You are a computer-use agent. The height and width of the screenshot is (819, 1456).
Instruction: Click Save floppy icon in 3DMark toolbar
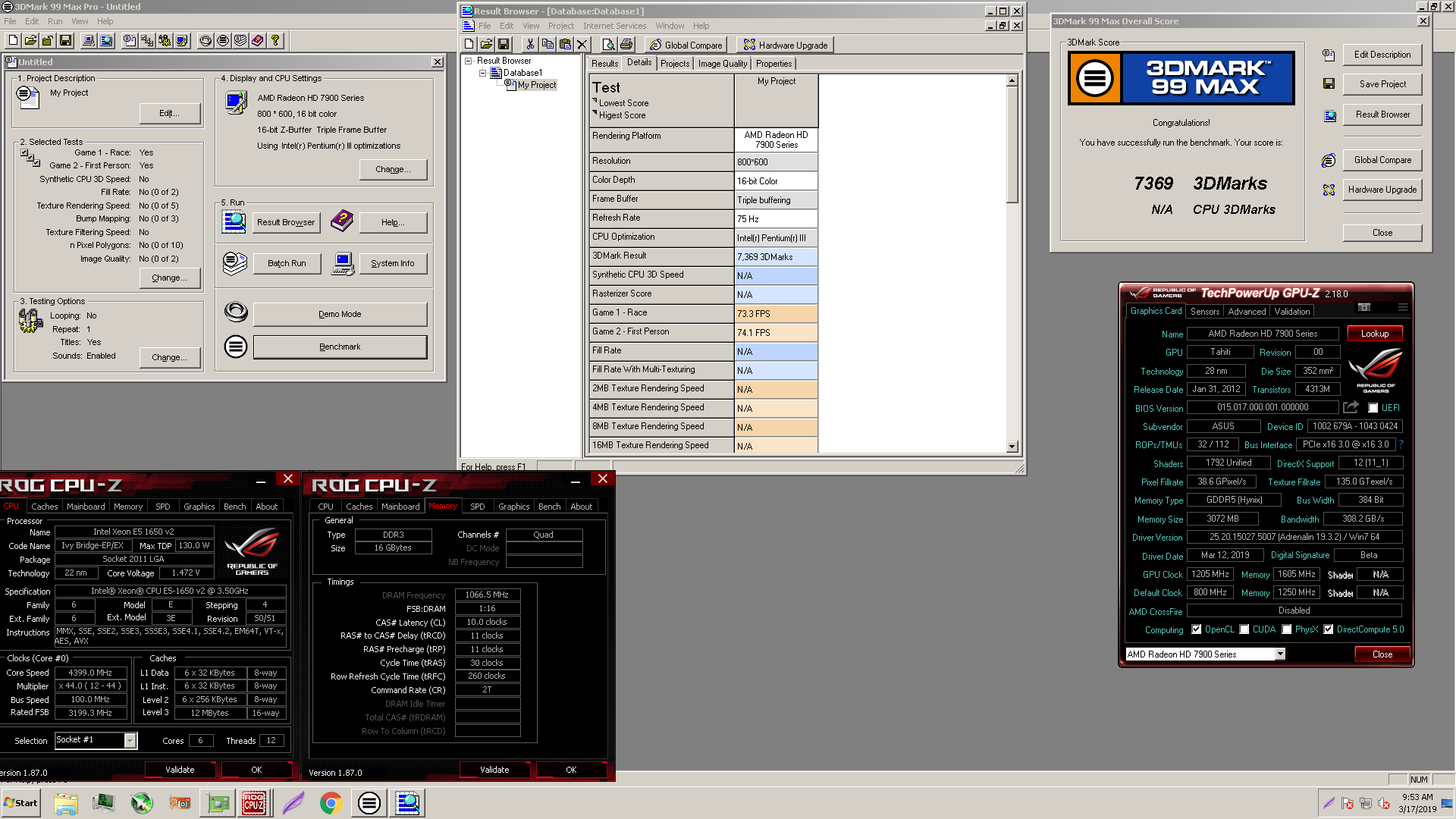pyautogui.click(x=65, y=40)
